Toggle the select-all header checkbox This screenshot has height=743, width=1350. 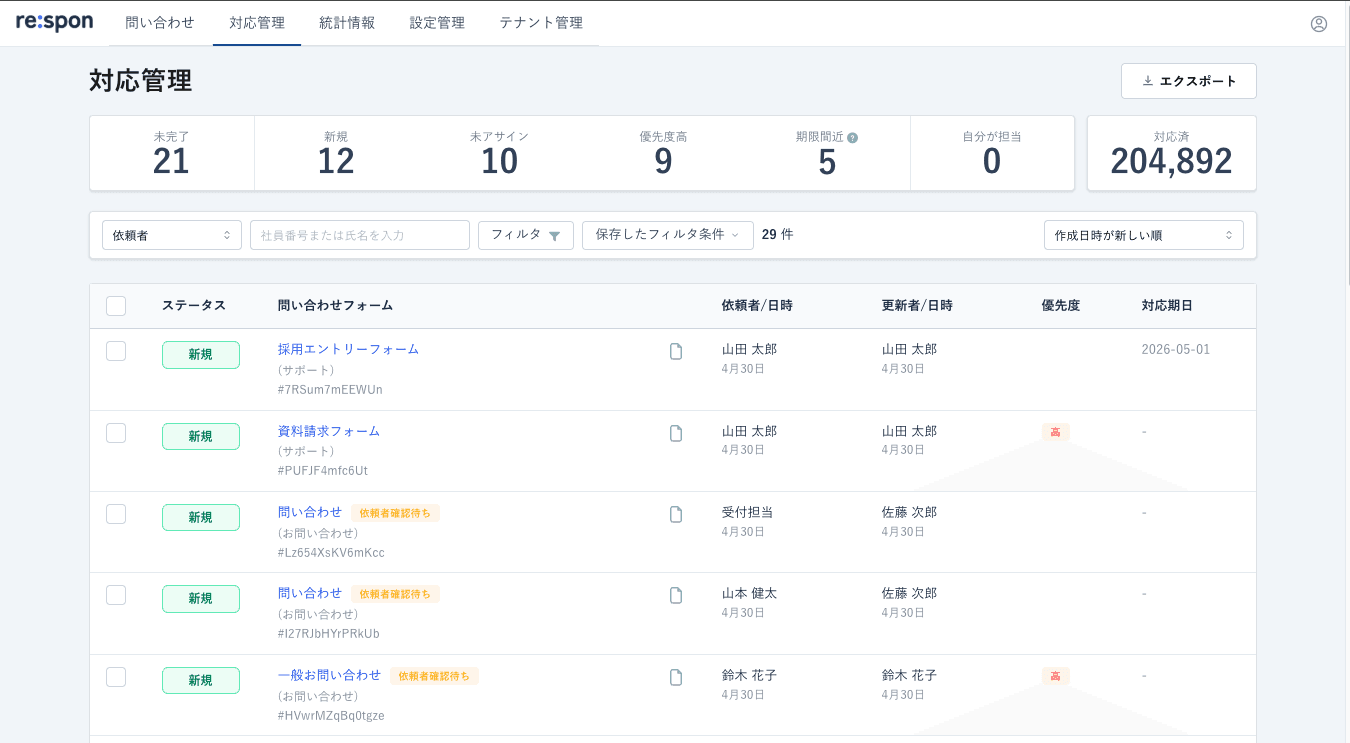[116, 306]
